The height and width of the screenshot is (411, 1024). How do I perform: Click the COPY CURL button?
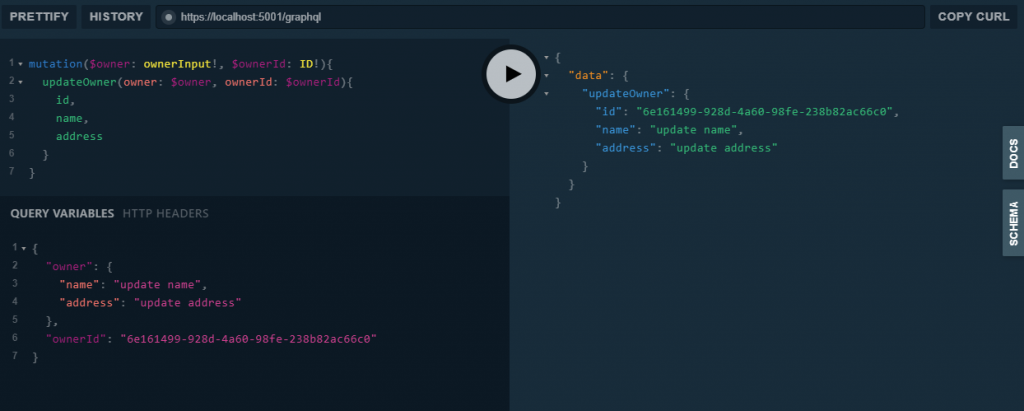click(973, 17)
